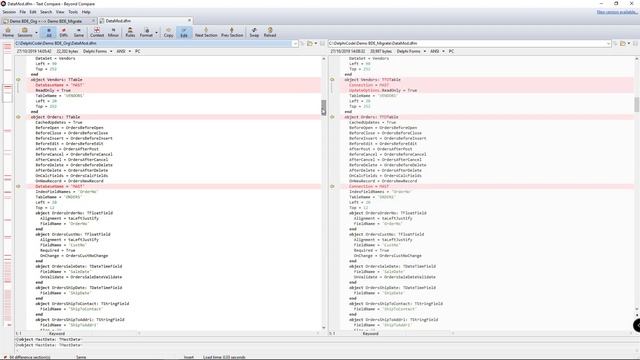The height and width of the screenshot is (360, 640).
Task: Open the View menu
Action: [60, 12]
